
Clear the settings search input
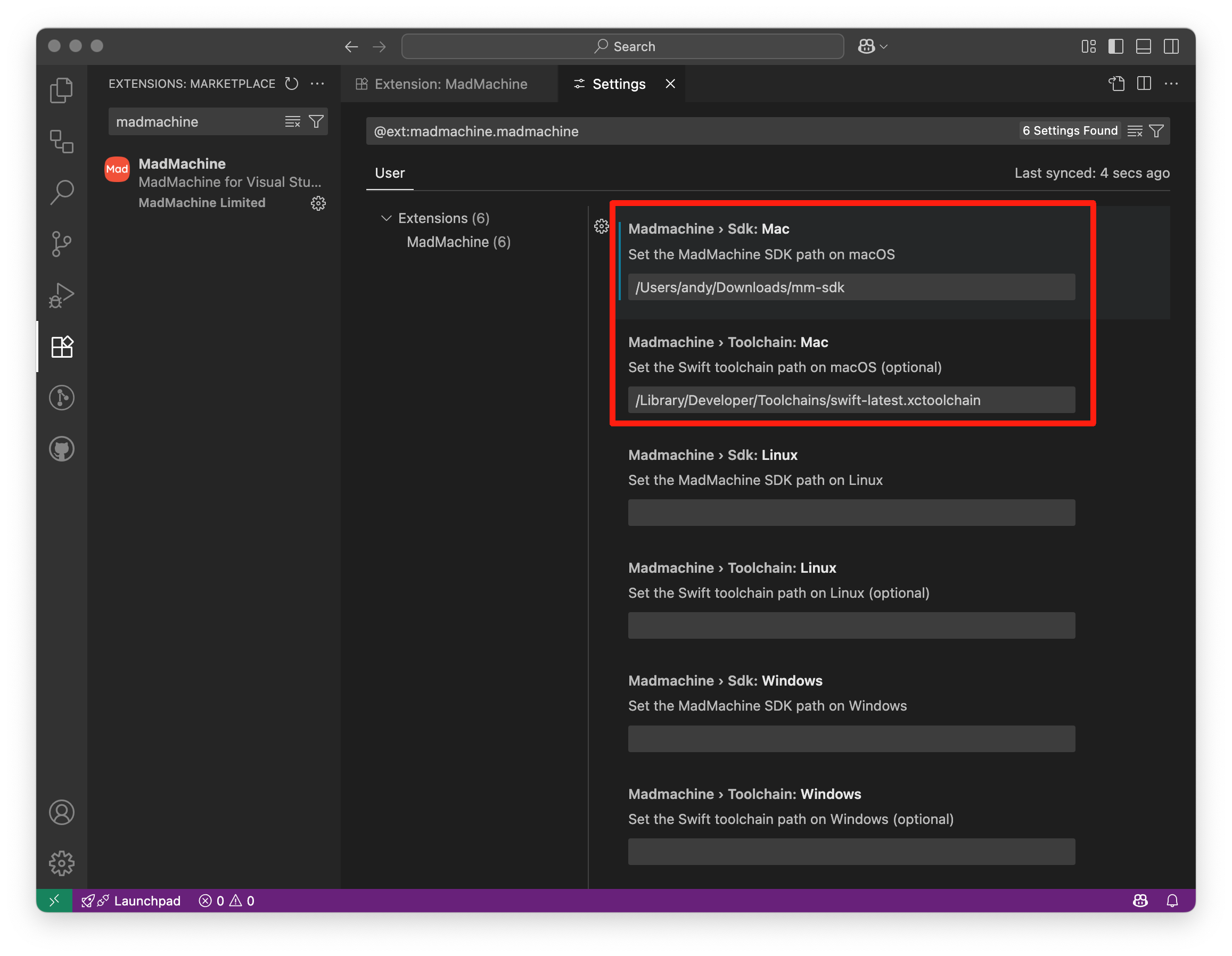pyautogui.click(x=1135, y=131)
